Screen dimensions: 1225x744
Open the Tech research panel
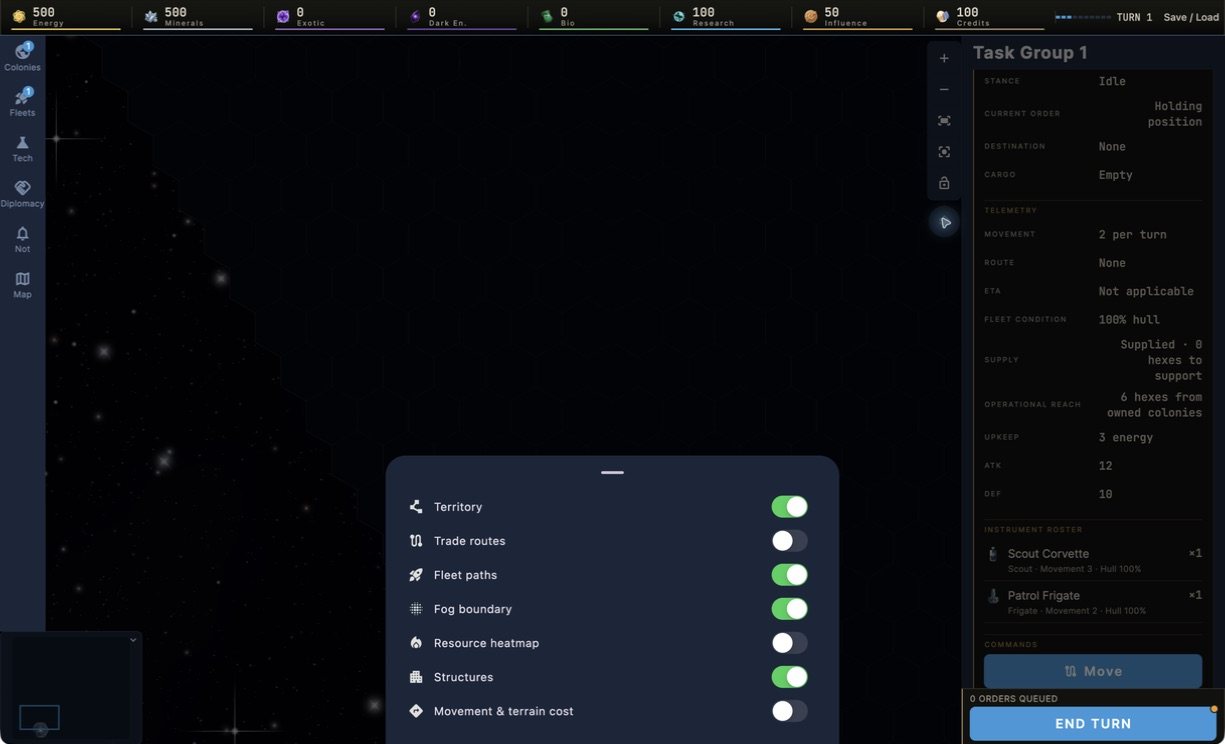tap(22, 149)
